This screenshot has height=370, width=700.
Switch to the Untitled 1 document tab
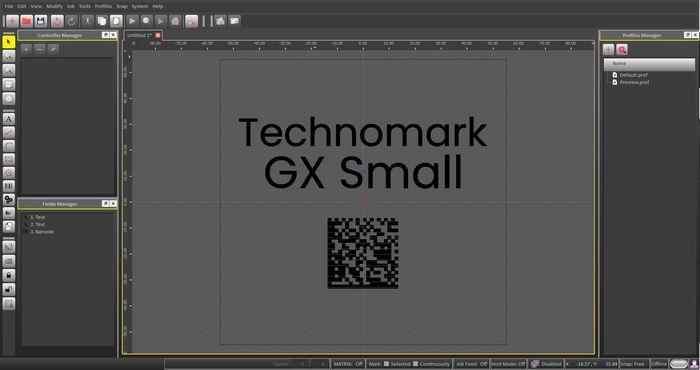click(139, 35)
